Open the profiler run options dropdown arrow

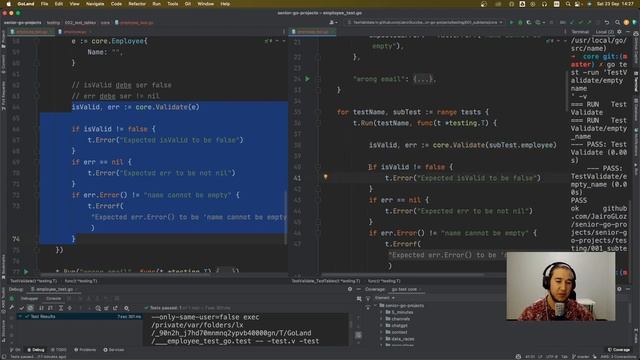coord(543,22)
